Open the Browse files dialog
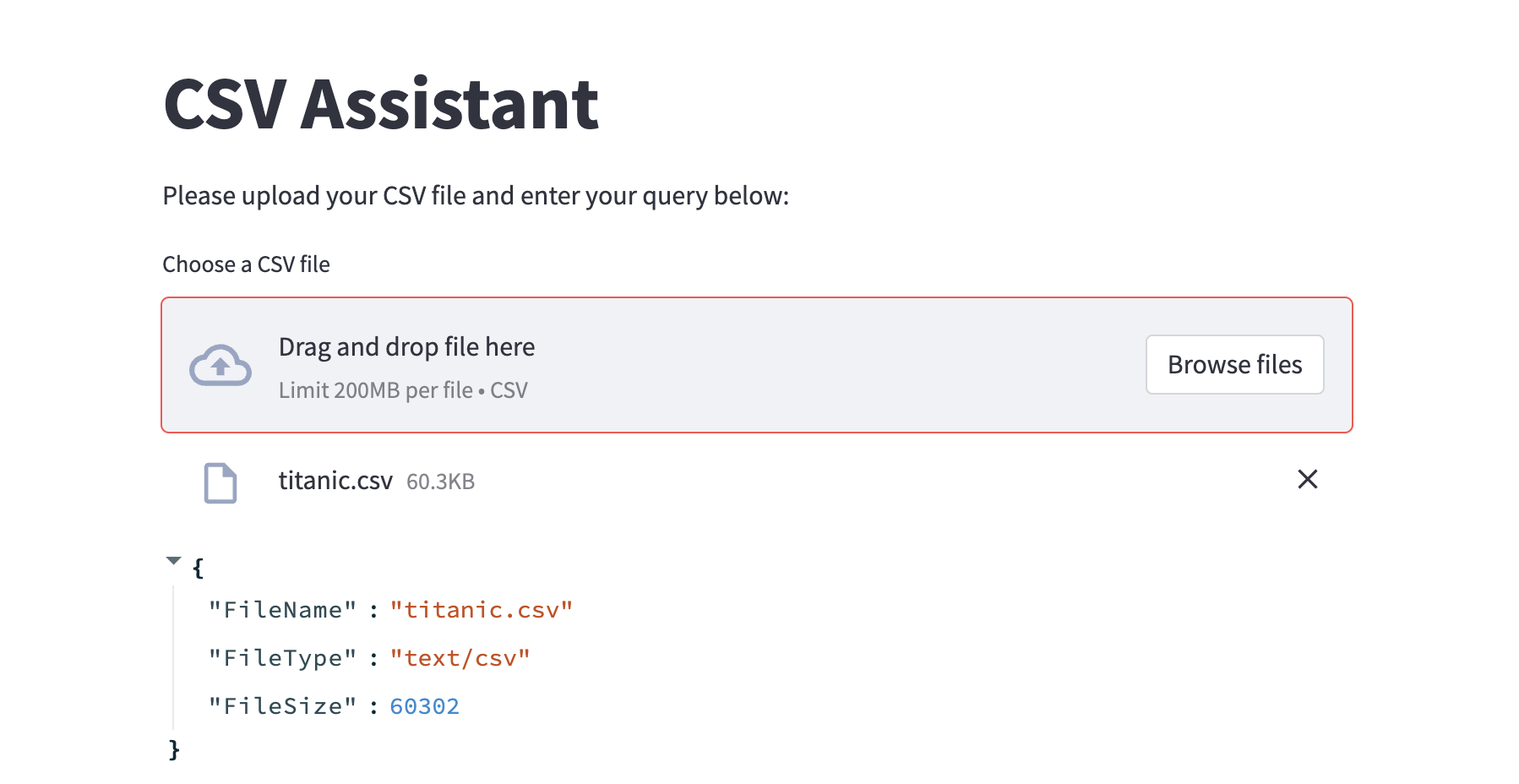 point(1234,364)
